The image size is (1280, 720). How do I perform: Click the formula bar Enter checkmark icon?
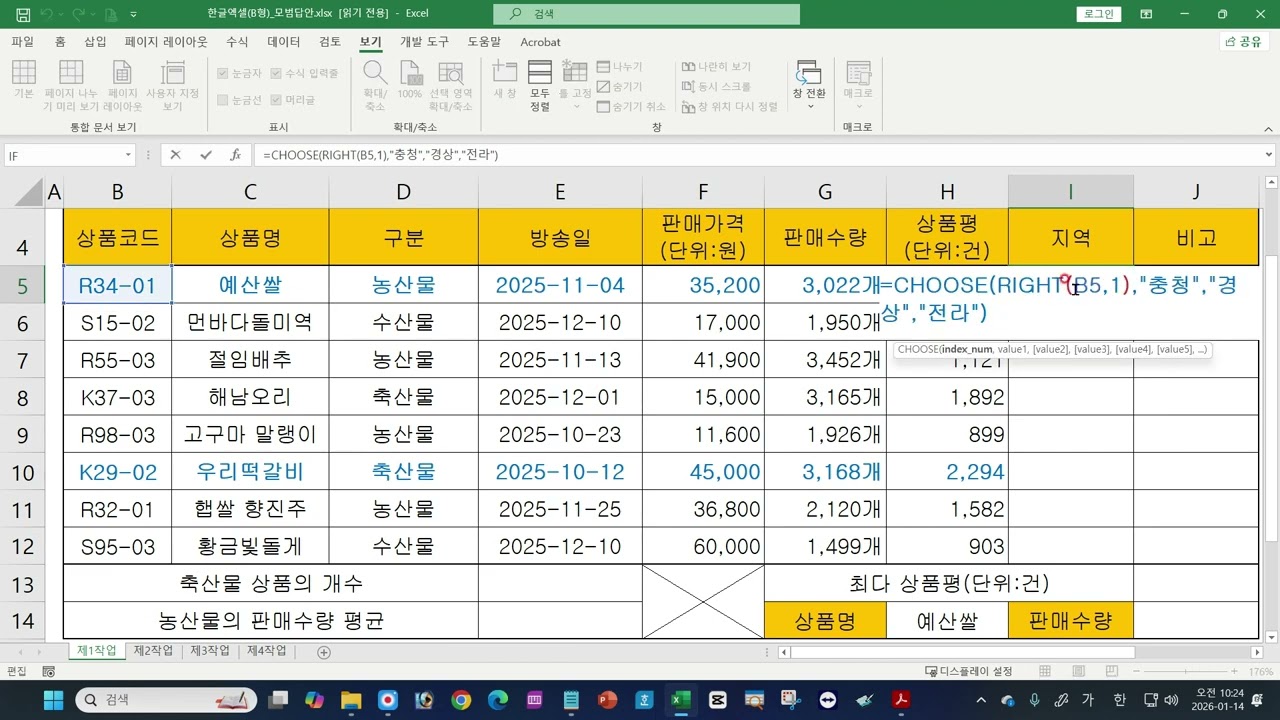[x=206, y=155]
